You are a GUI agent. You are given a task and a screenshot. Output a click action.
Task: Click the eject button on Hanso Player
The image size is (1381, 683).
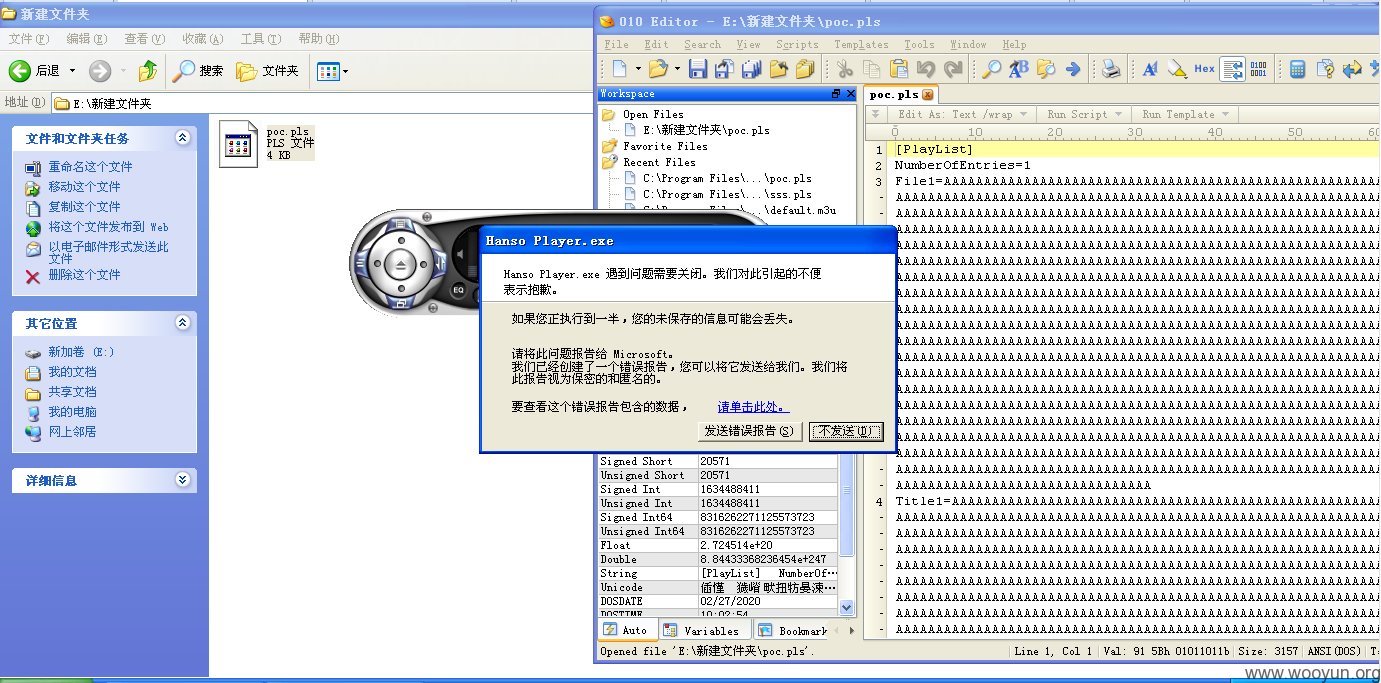401,266
